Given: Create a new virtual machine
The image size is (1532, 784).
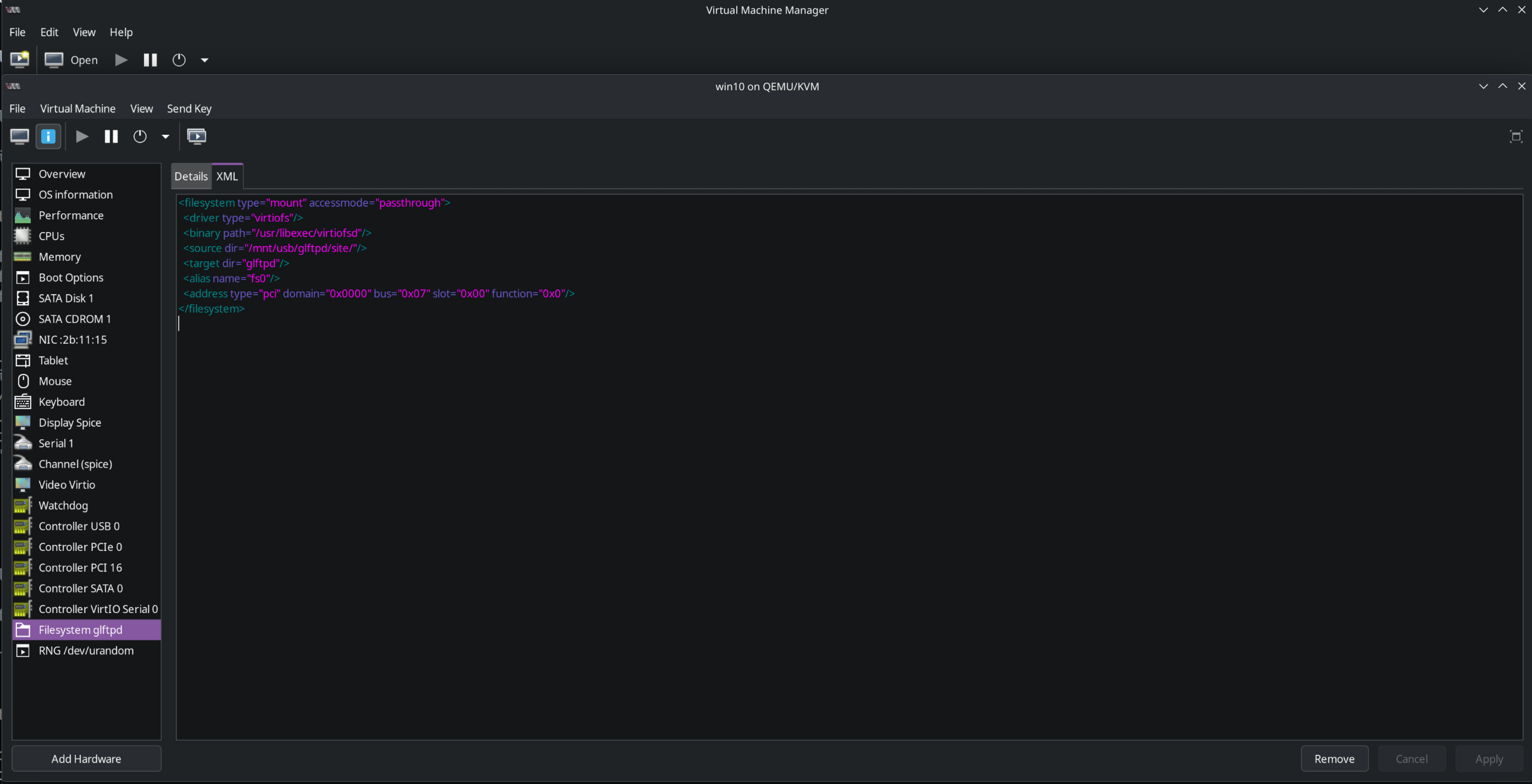Looking at the screenshot, I should (x=19, y=59).
